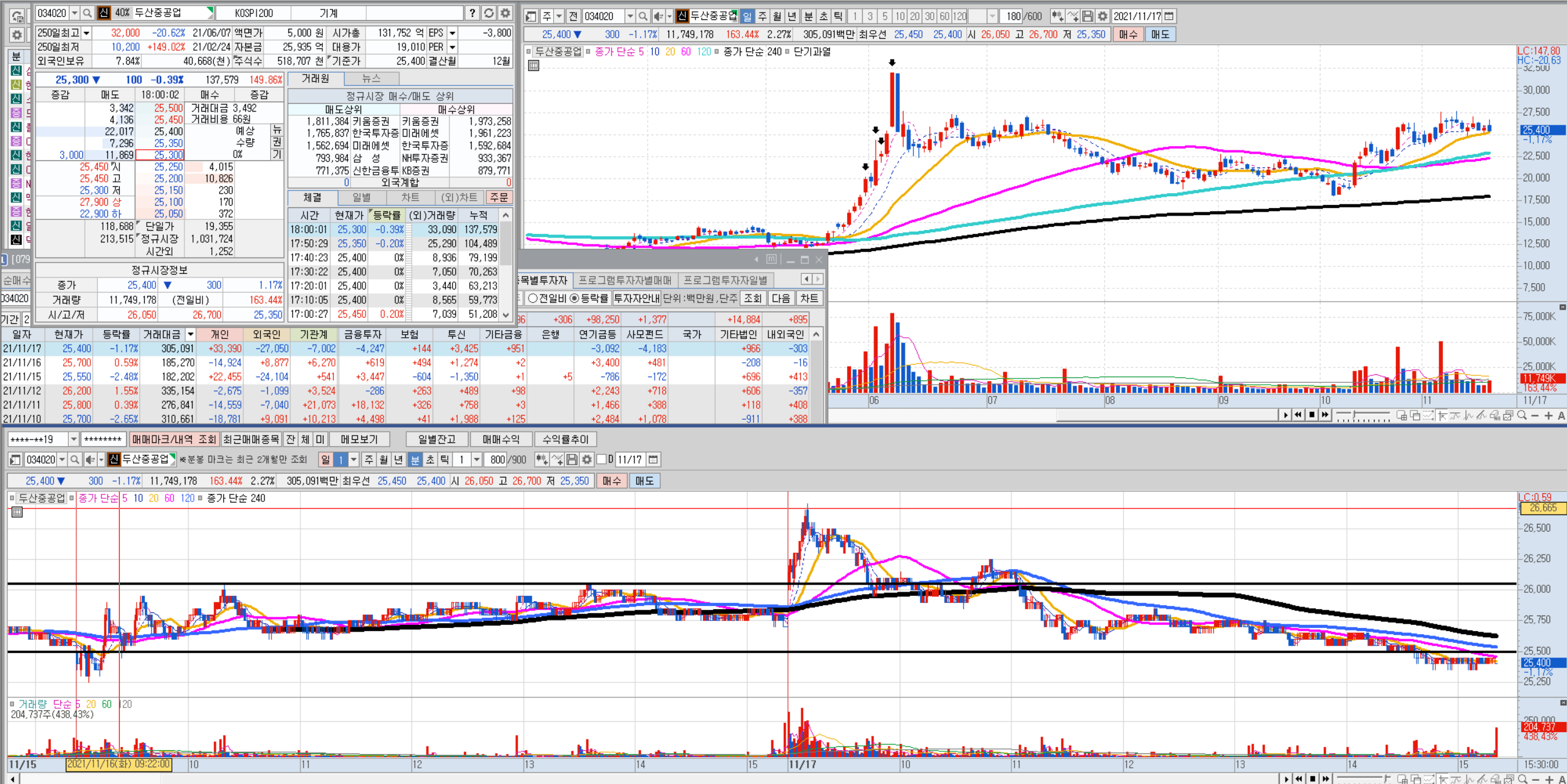
Task: Refresh the quote window with the reload icon
Action: coord(489,13)
